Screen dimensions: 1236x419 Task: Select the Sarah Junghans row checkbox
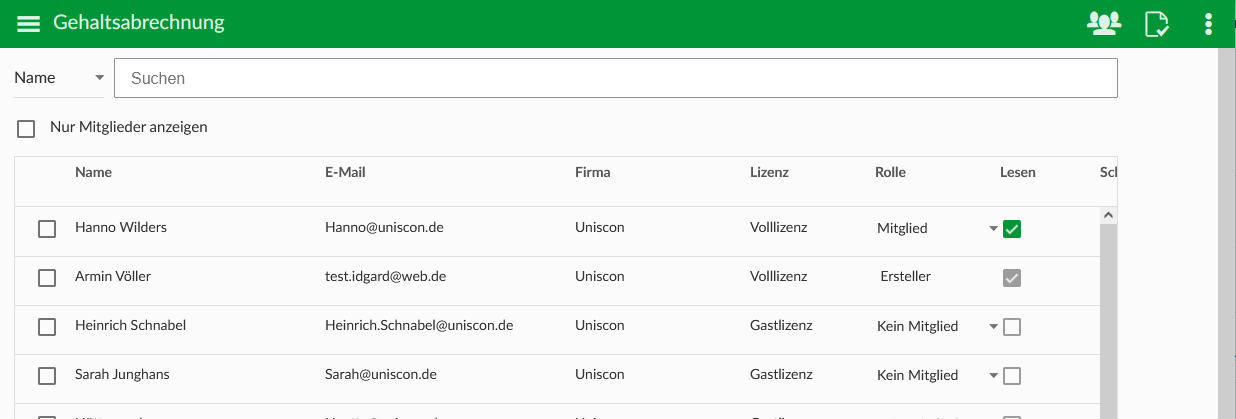point(47,376)
